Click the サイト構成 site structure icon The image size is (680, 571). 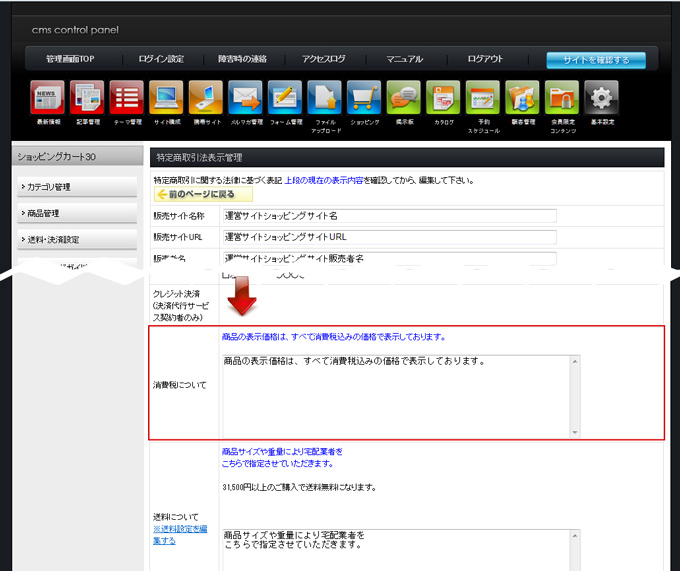pos(166,98)
